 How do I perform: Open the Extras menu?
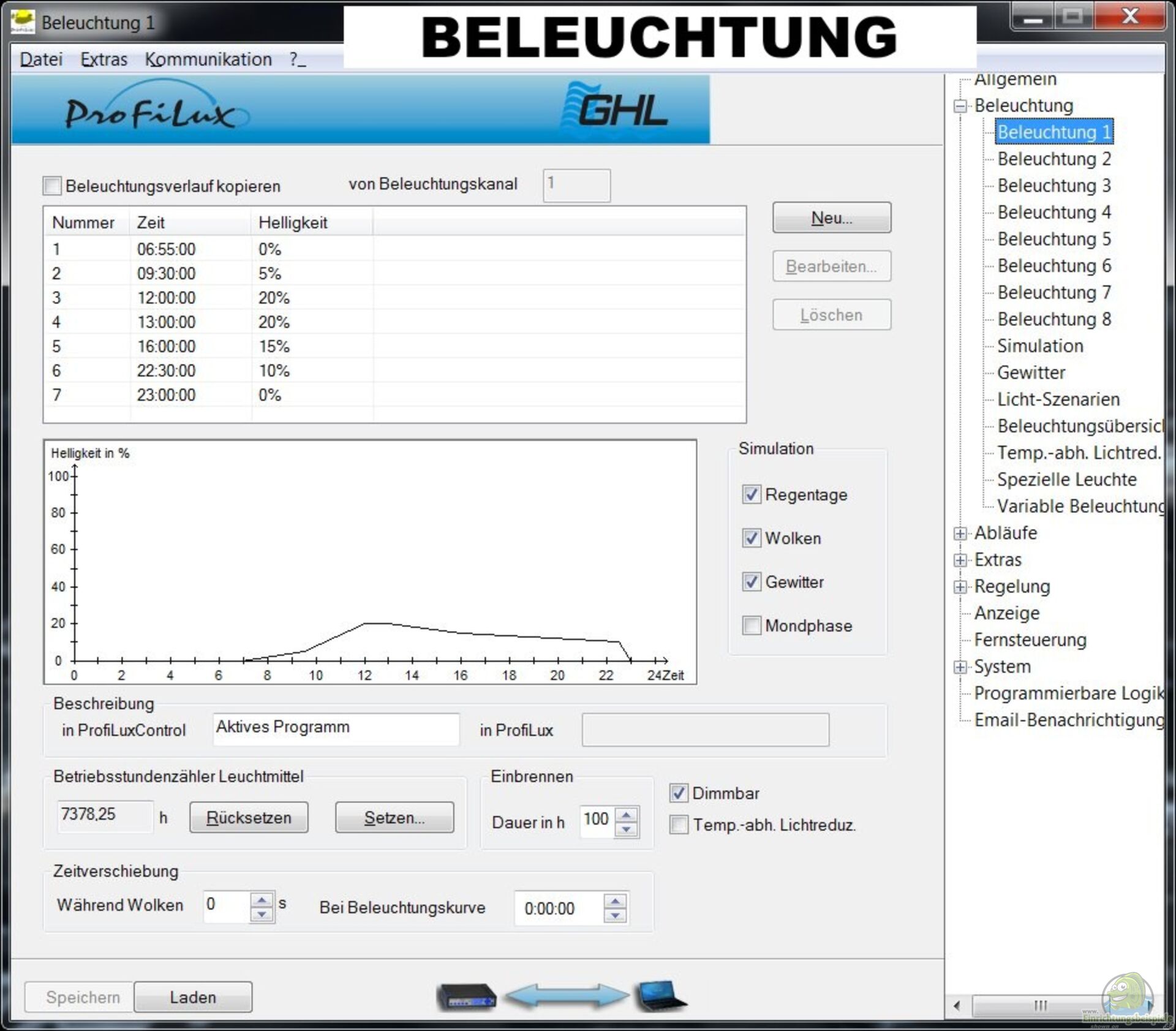[x=104, y=59]
